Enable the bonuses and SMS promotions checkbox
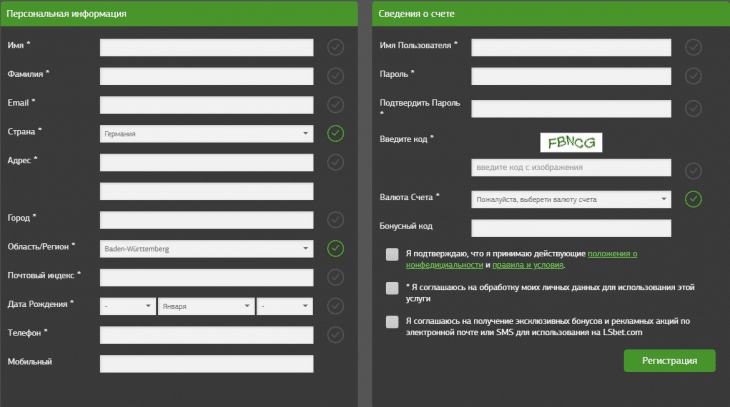 (392, 322)
